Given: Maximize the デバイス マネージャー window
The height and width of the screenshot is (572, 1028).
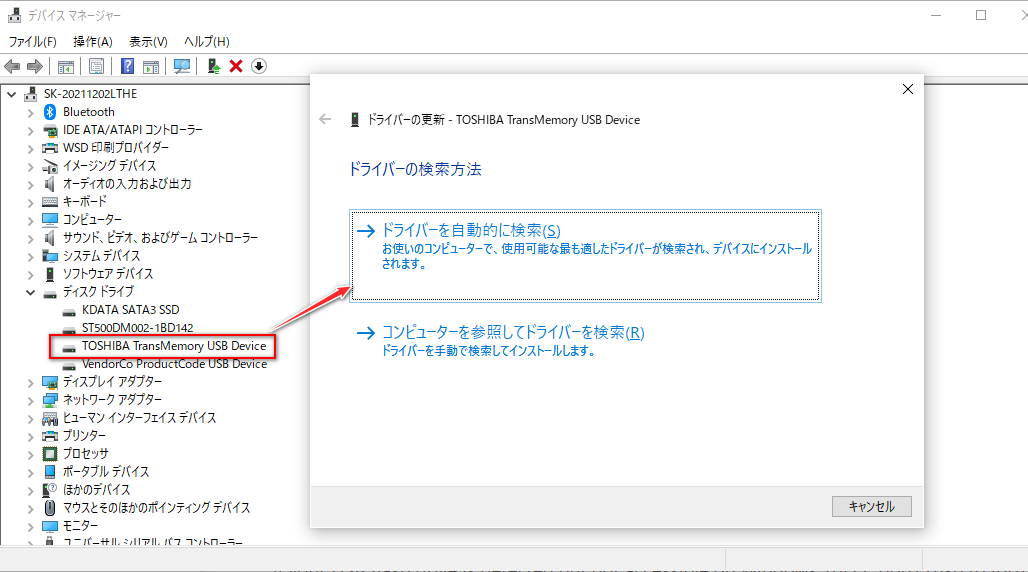Looking at the screenshot, I should pyautogui.click(x=981, y=15).
